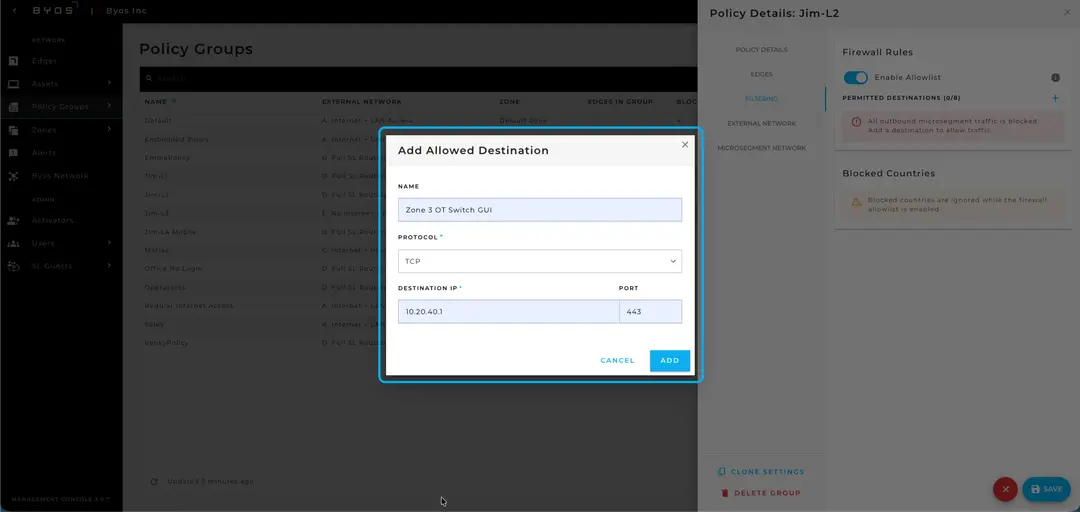This screenshot has width=1080, height=512.
Task: Open the Edges tab in Policy Details panel
Action: (x=761, y=74)
